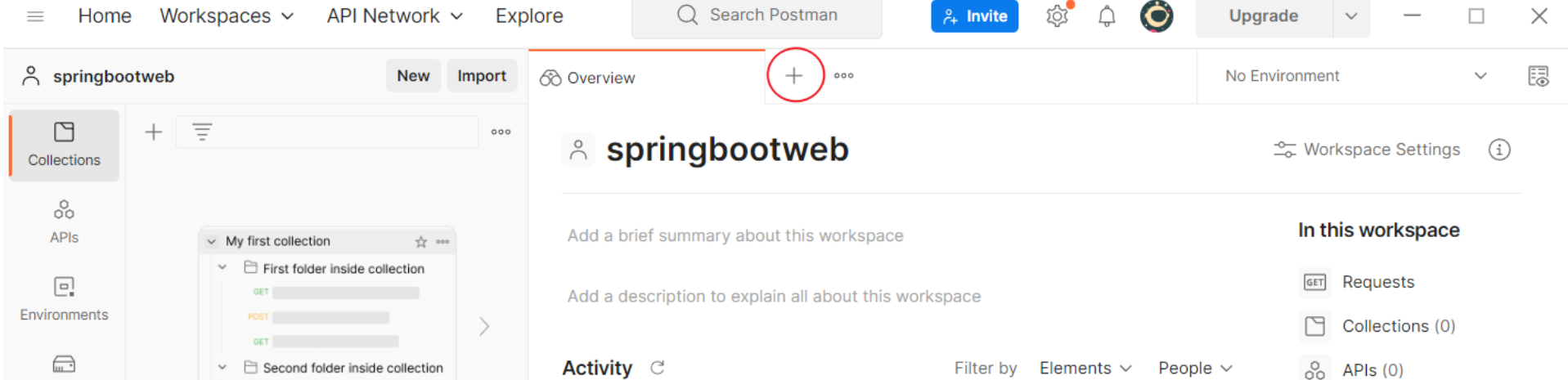Click the New button in sidebar header
This screenshot has height=380, width=1568.
tap(413, 76)
